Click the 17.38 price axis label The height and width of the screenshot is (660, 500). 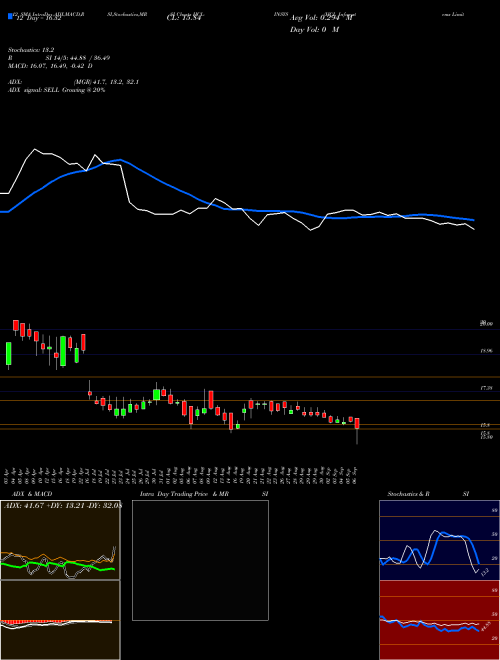(x=487, y=388)
